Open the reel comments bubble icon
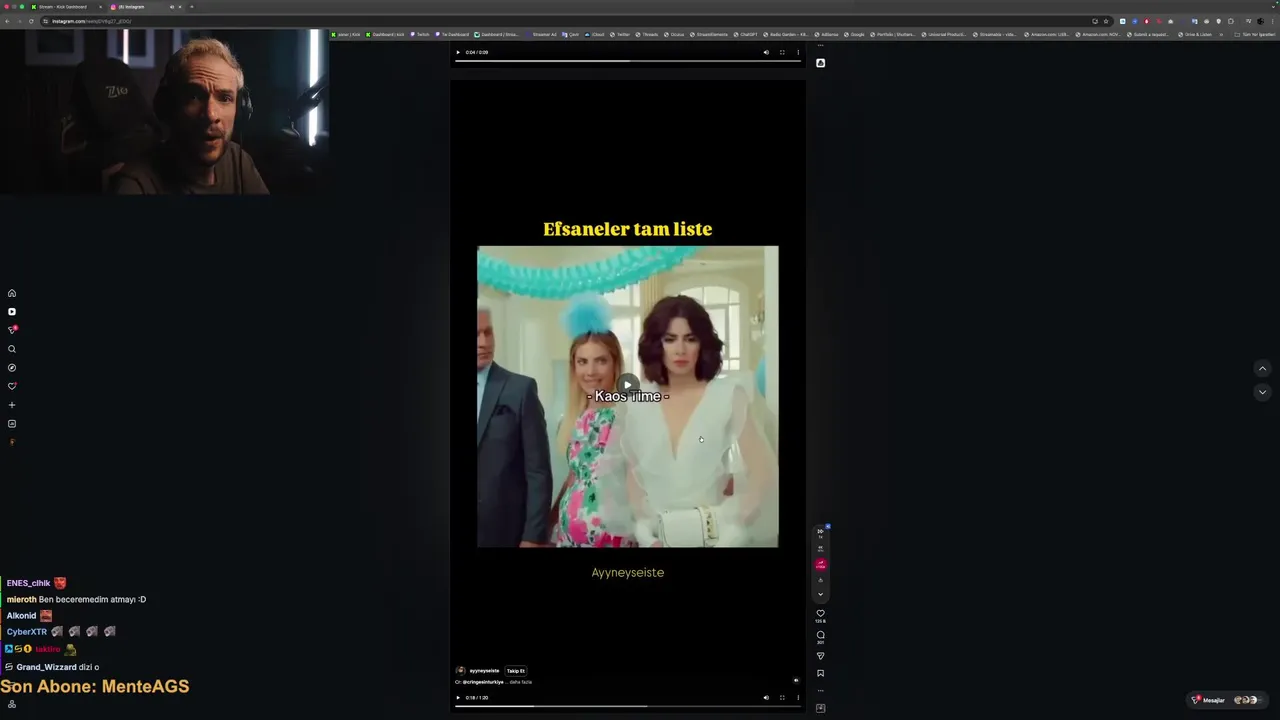The image size is (1280, 720). click(x=820, y=634)
